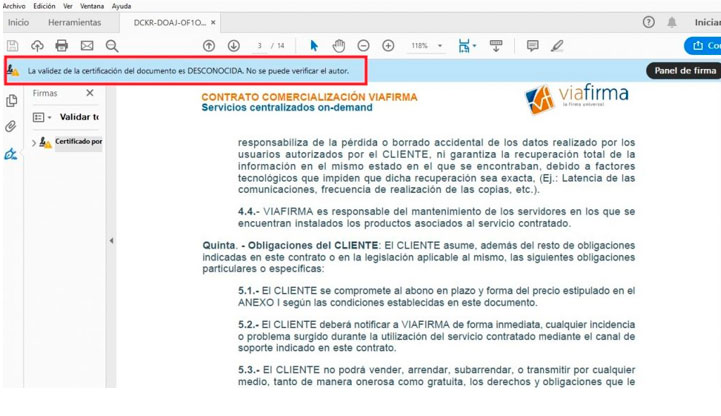
Task: Send the file by email icon
Action: [87, 46]
